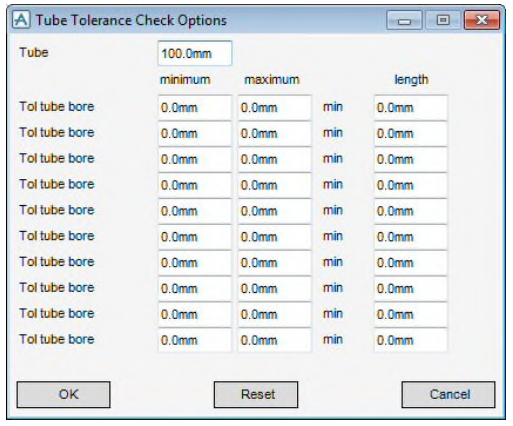Viewport: 513px width, 426px height.
Task: Click third row minimum tolerance field
Action: click(x=195, y=159)
